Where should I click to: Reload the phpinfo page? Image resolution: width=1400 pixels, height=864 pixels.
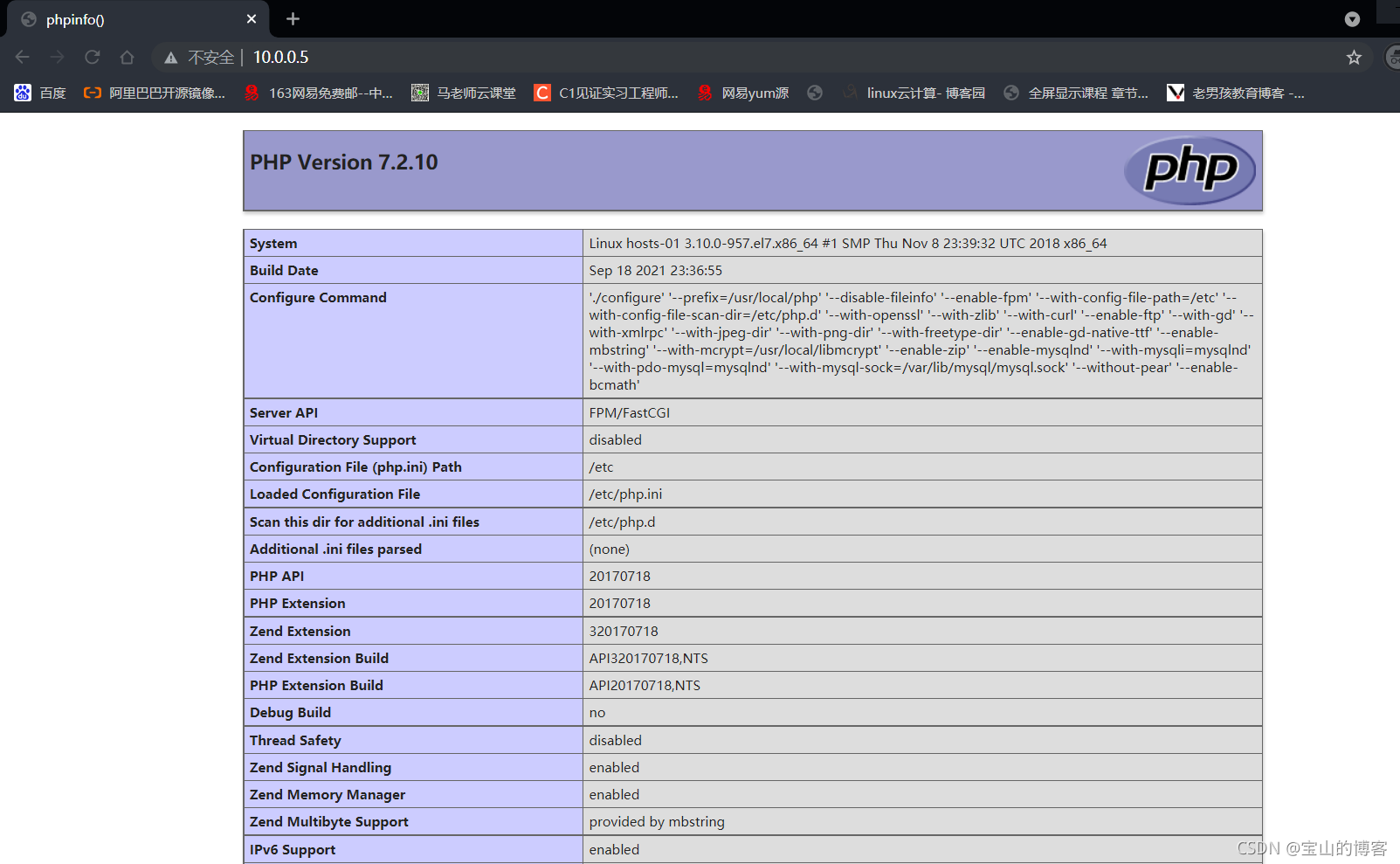93,57
